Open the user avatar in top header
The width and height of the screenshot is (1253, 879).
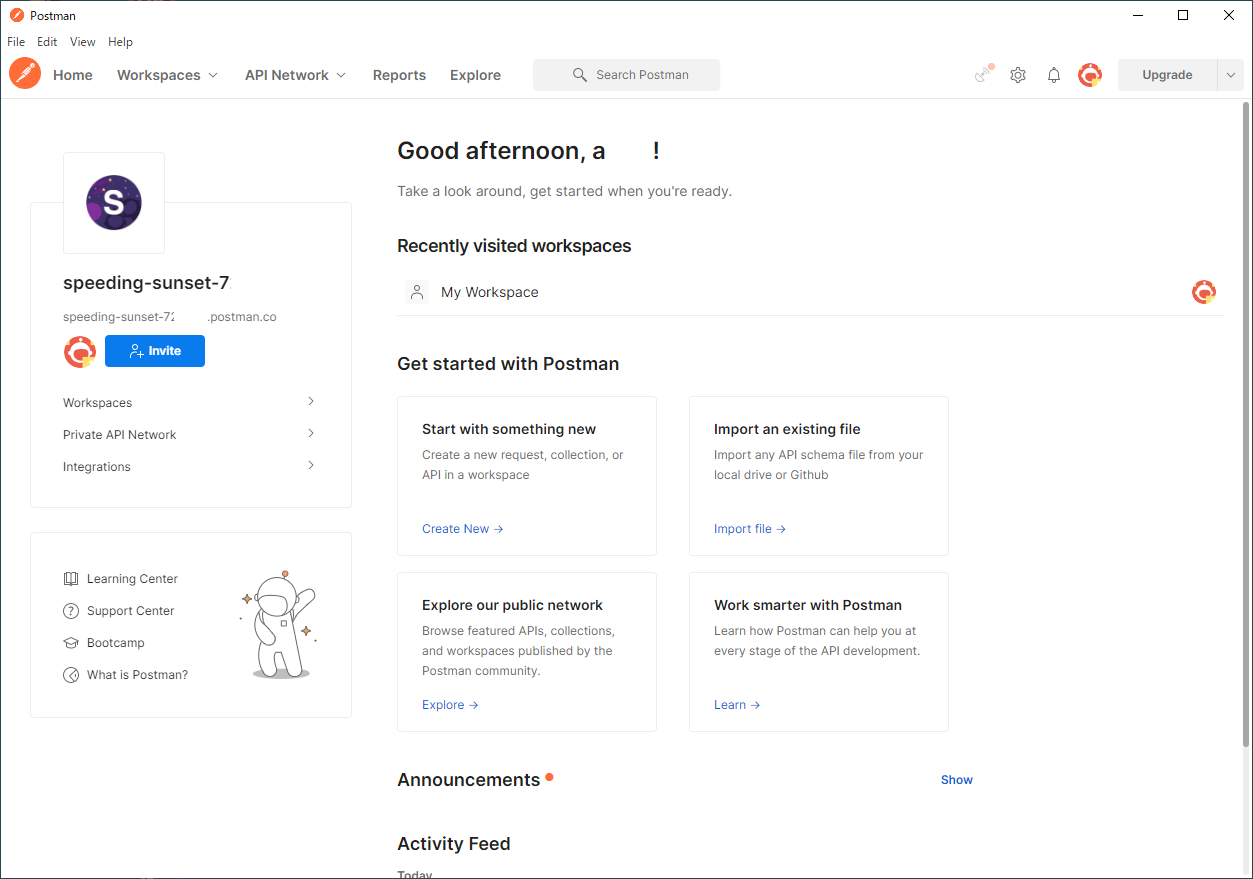(1090, 75)
